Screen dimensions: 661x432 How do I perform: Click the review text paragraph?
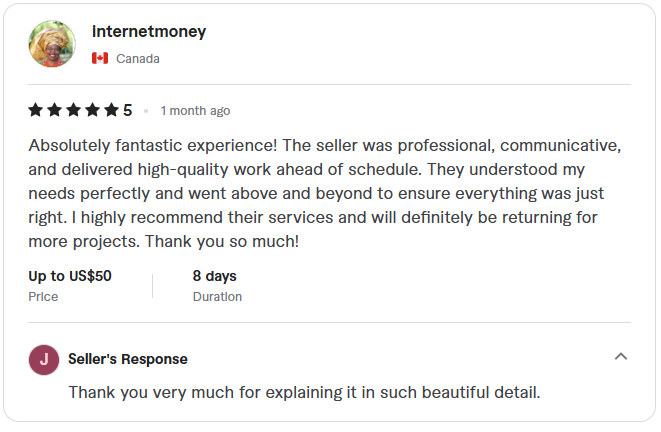pyautogui.click(x=326, y=192)
